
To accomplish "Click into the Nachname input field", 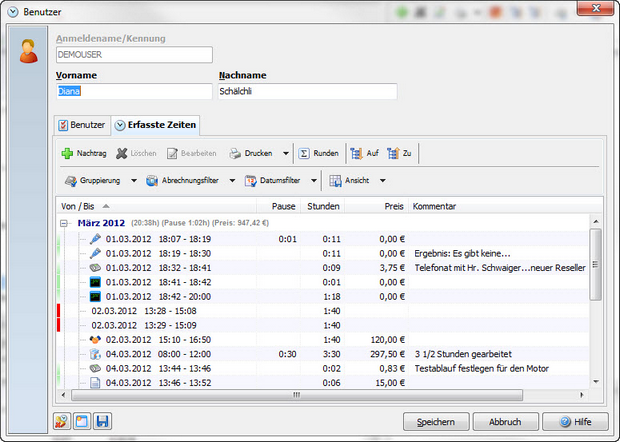I will click(307, 91).
